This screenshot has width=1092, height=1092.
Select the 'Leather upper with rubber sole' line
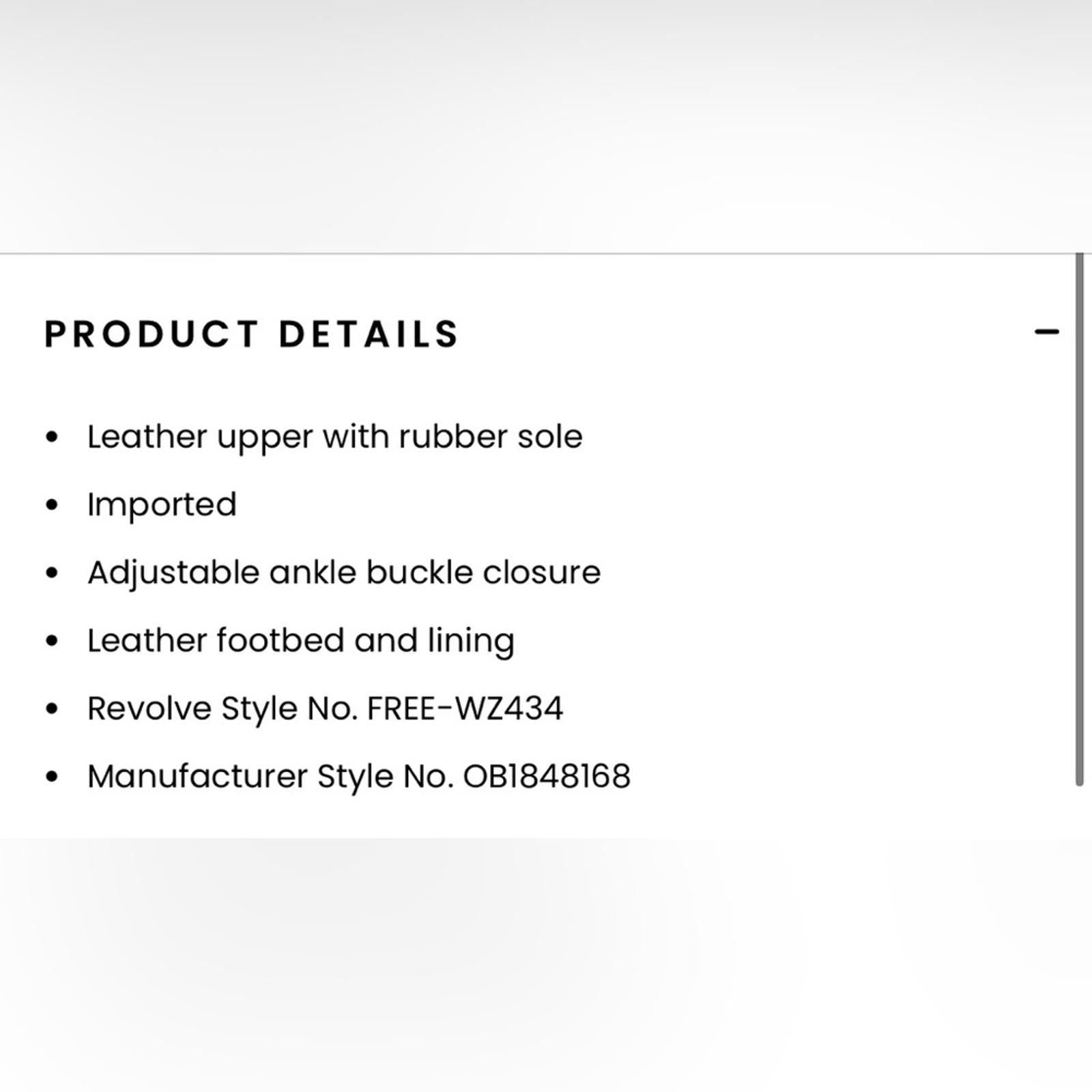334,437
